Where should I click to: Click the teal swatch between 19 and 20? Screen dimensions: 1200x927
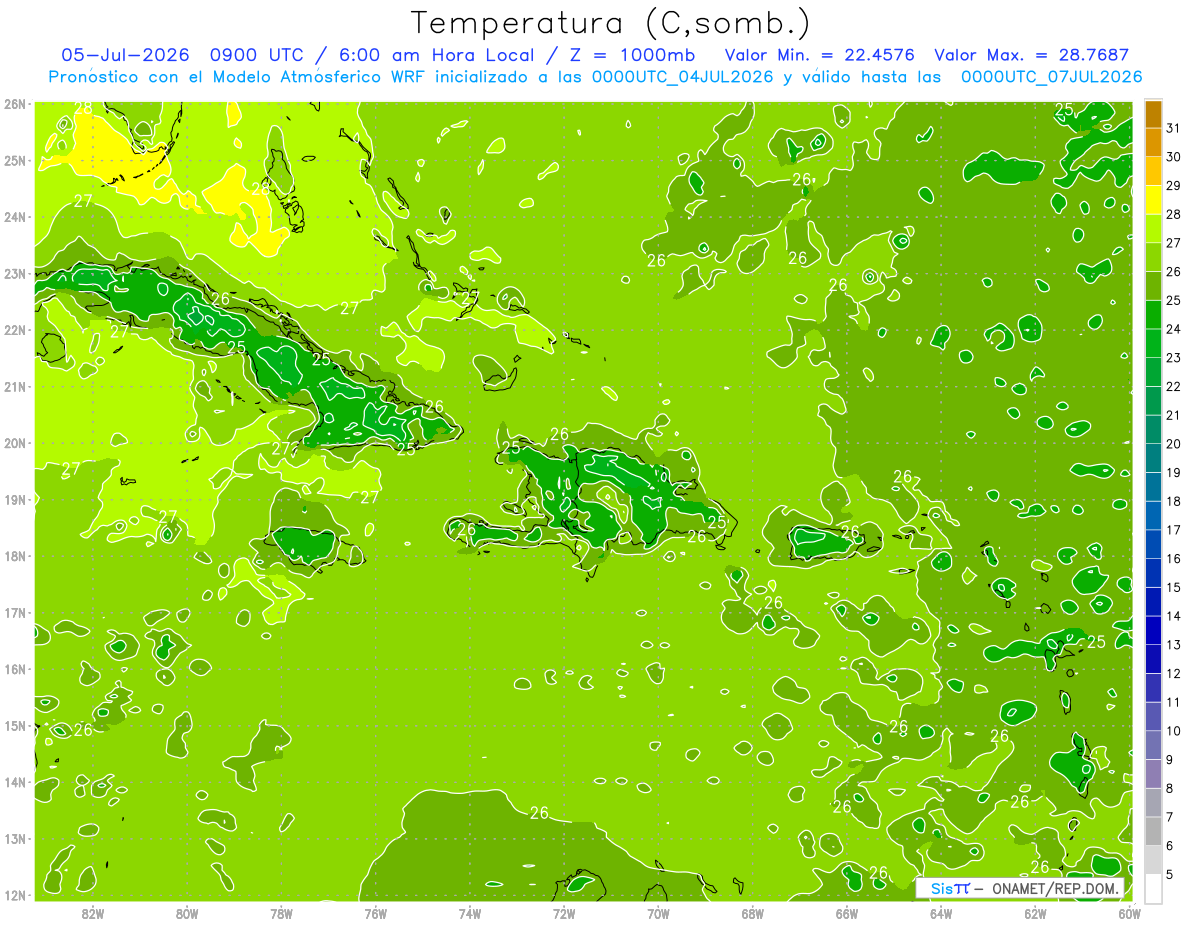click(x=1153, y=458)
